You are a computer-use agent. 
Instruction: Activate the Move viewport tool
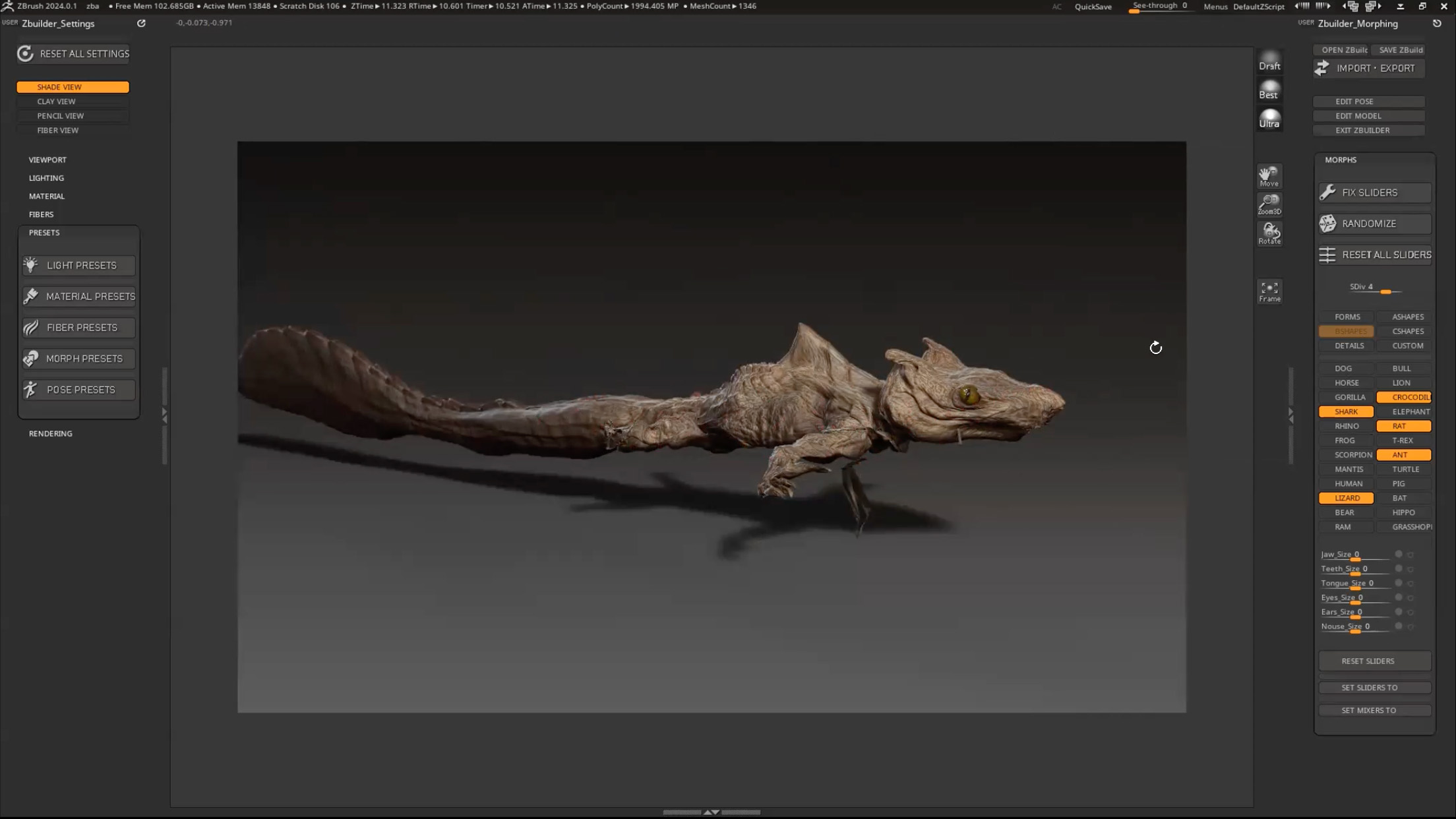tap(1269, 176)
